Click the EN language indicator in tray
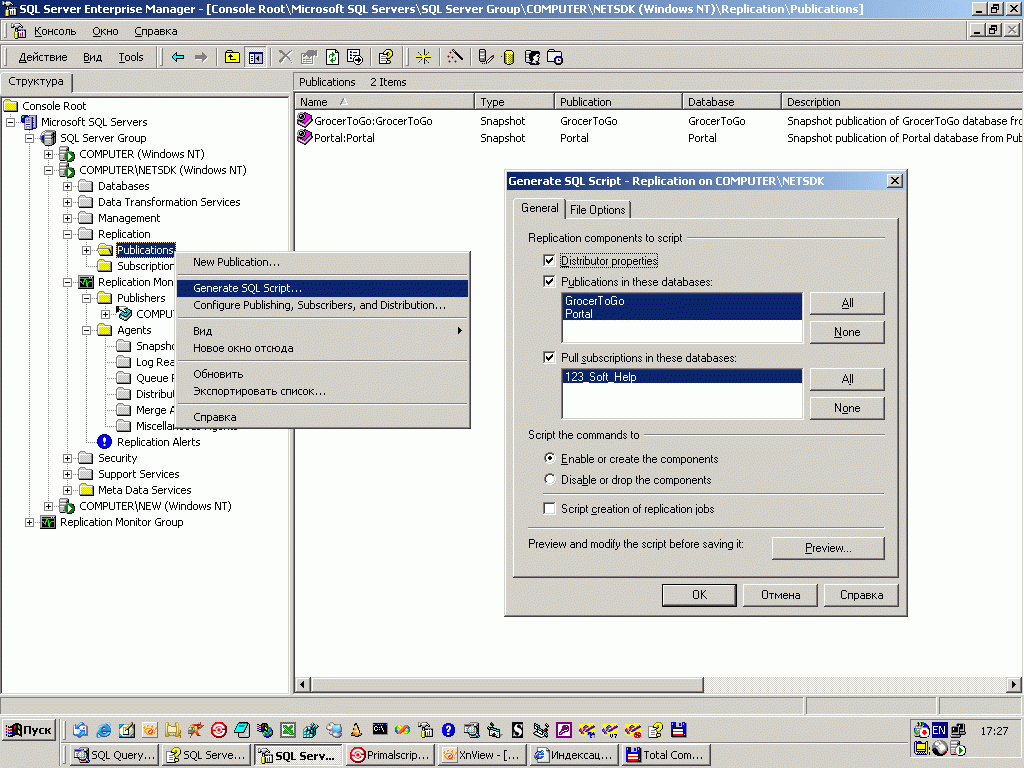The width and height of the screenshot is (1024, 768). point(939,730)
